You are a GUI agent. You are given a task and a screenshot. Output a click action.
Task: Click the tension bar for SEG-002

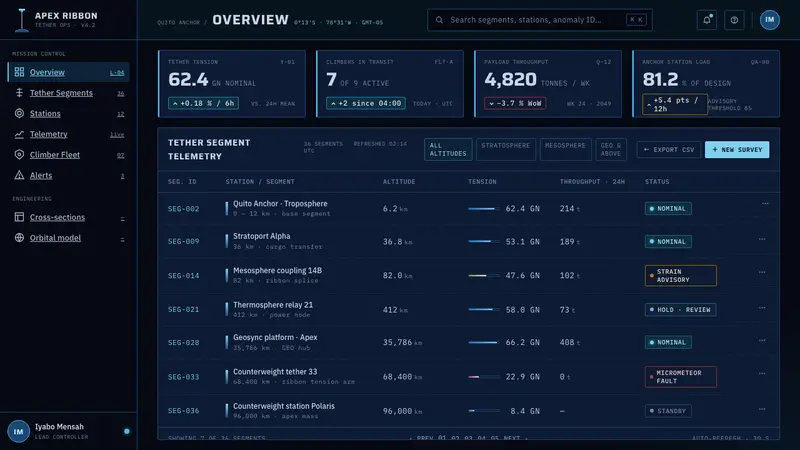pyautogui.click(x=484, y=209)
